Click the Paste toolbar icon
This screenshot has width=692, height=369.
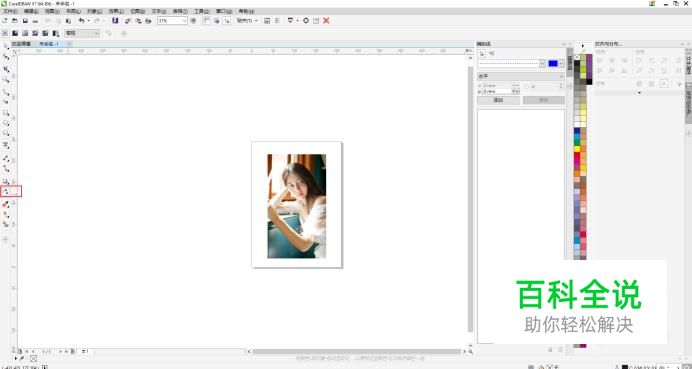coord(68,21)
